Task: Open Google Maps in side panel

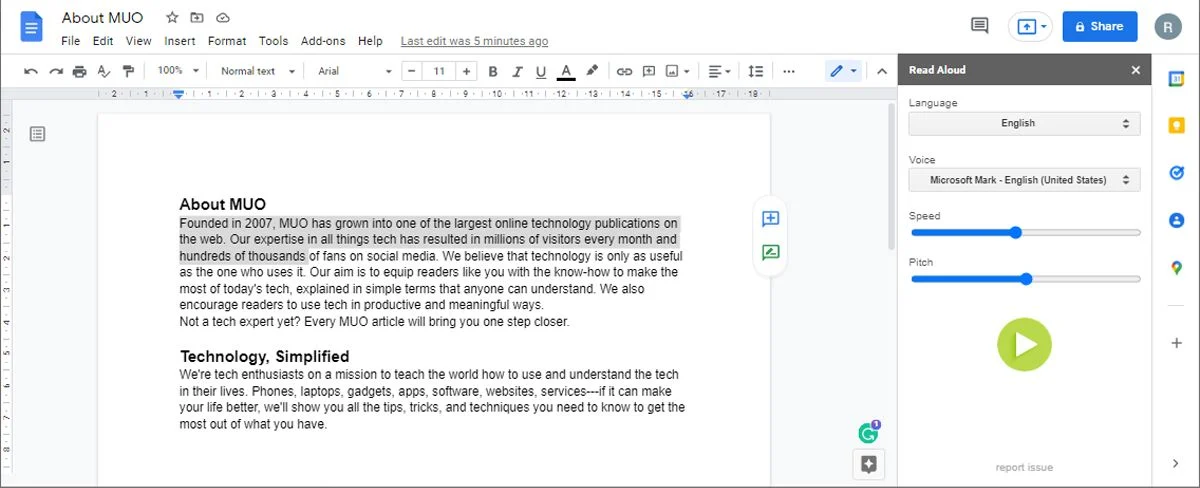Action: [1176, 267]
